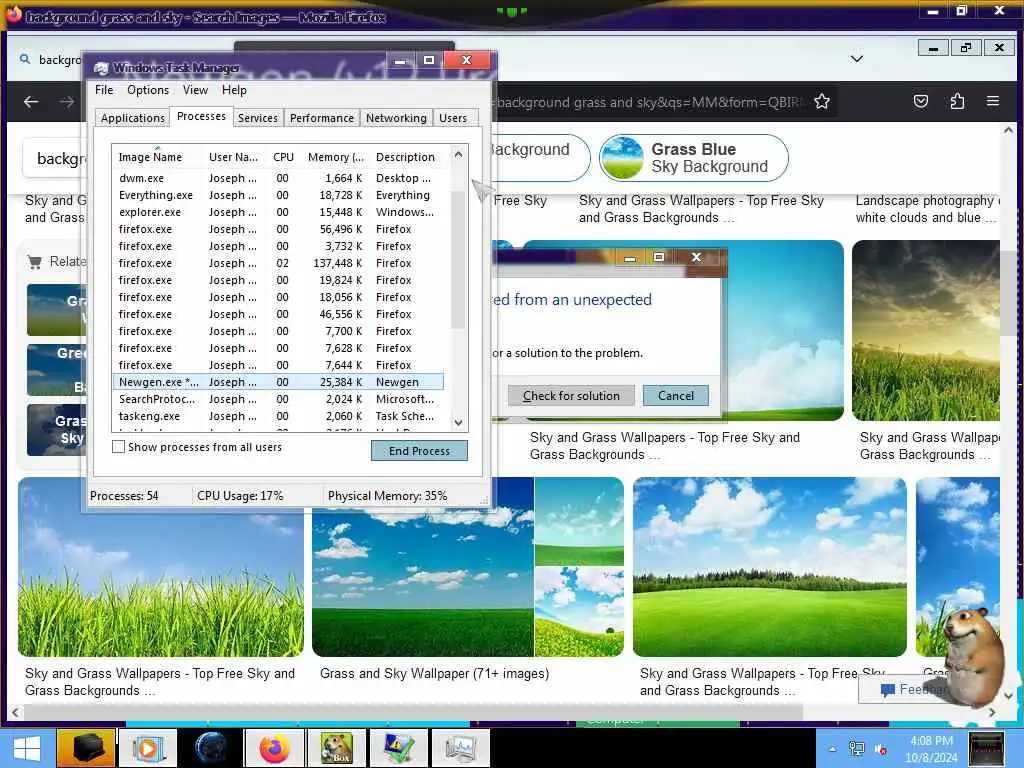
Task: Click Grass Blue Sky Background suggestion chip
Action: (x=694, y=158)
